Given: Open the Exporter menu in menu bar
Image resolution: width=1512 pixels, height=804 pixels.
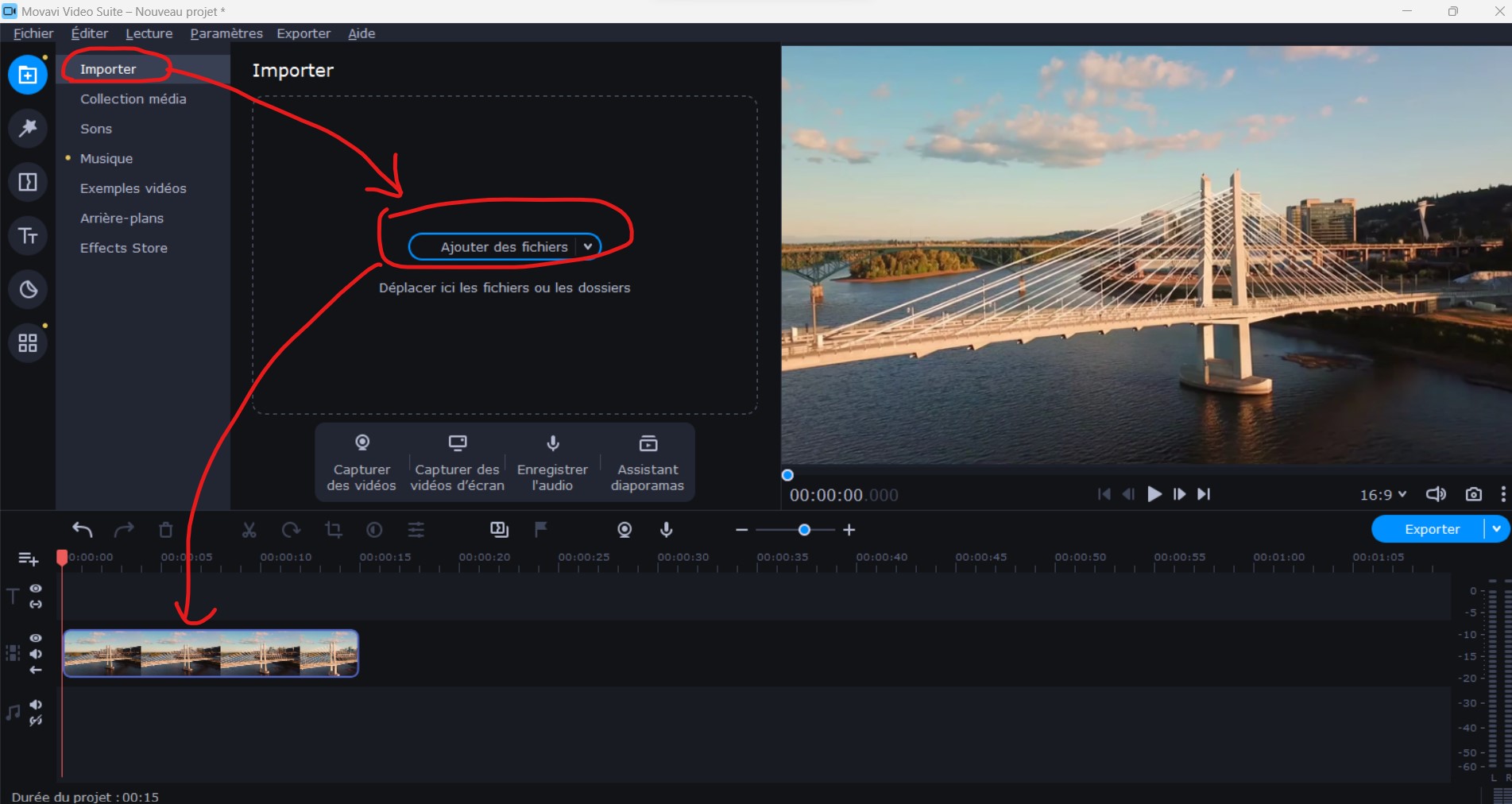Looking at the screenshot, I should tap(304, 33).
